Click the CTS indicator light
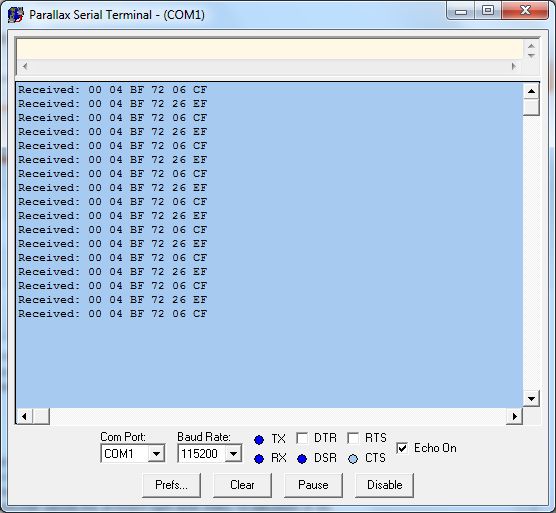 (x=353, y=459)
